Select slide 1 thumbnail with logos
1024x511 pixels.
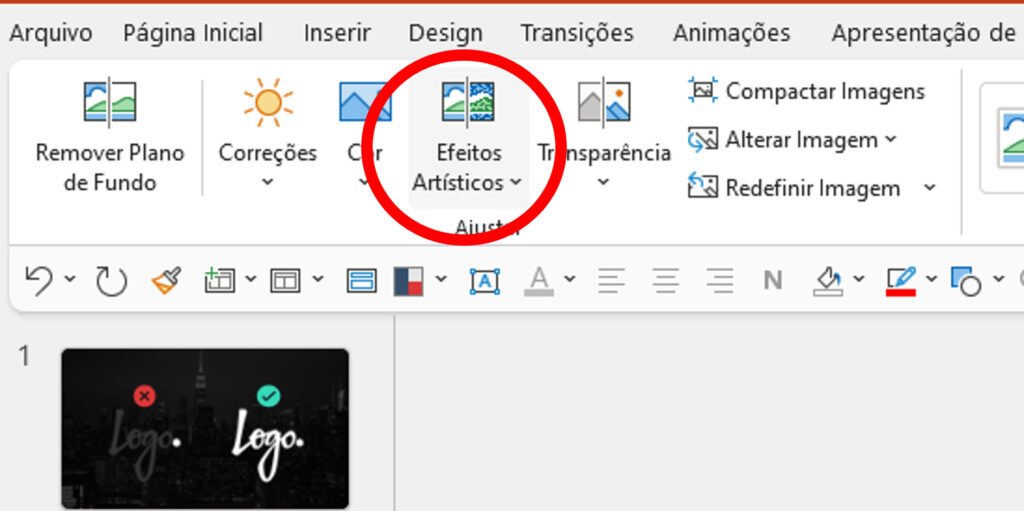[205, 428]
